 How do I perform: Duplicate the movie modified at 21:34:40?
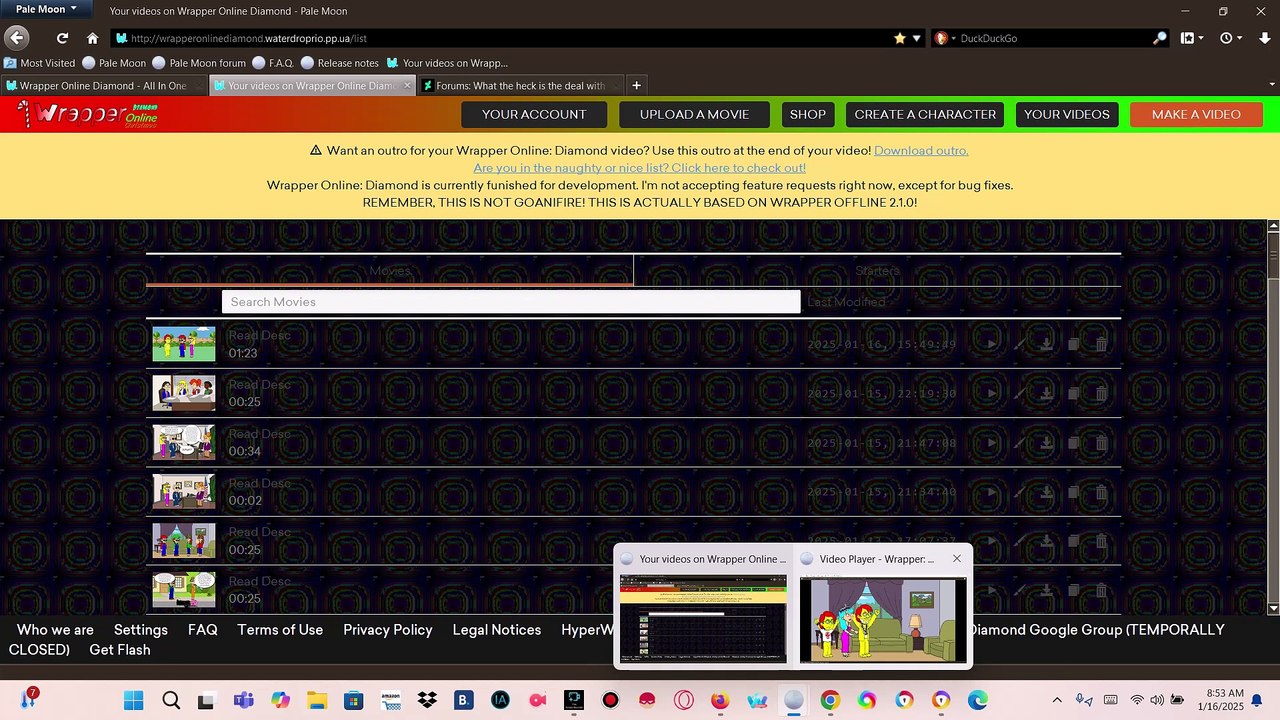pos(1073,492)
